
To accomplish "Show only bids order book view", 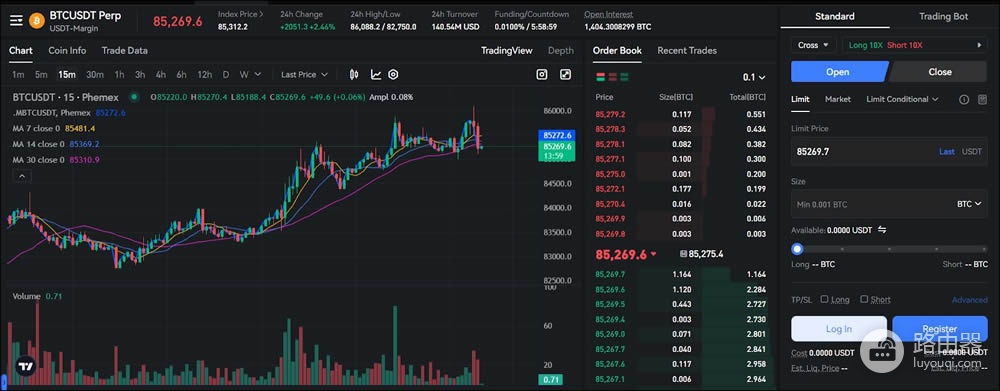I will pos(624,77).
